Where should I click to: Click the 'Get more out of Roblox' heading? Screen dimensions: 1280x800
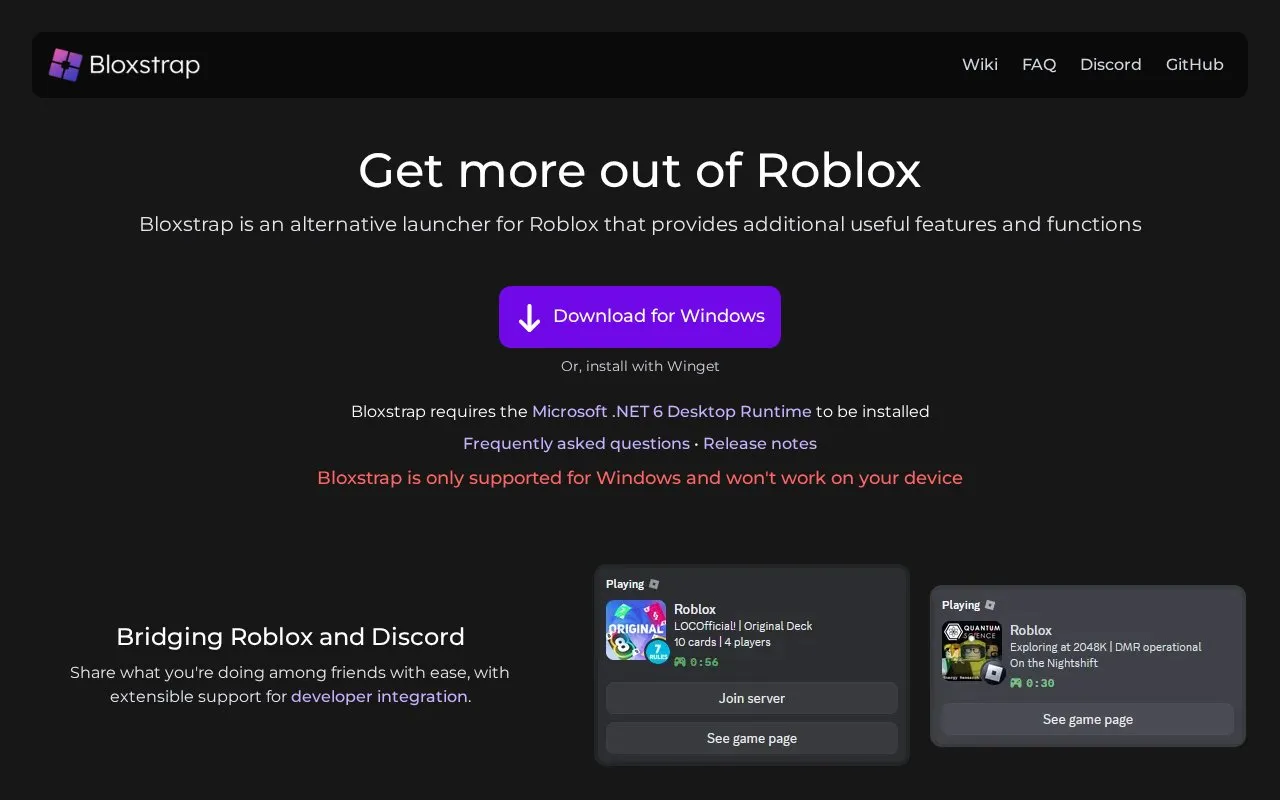(x=640, y=170)
